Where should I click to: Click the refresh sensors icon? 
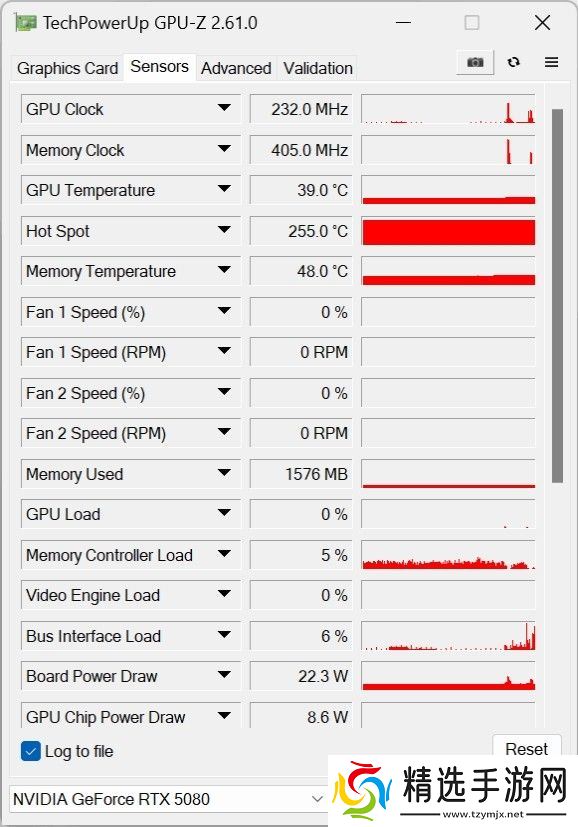(513, 61)
